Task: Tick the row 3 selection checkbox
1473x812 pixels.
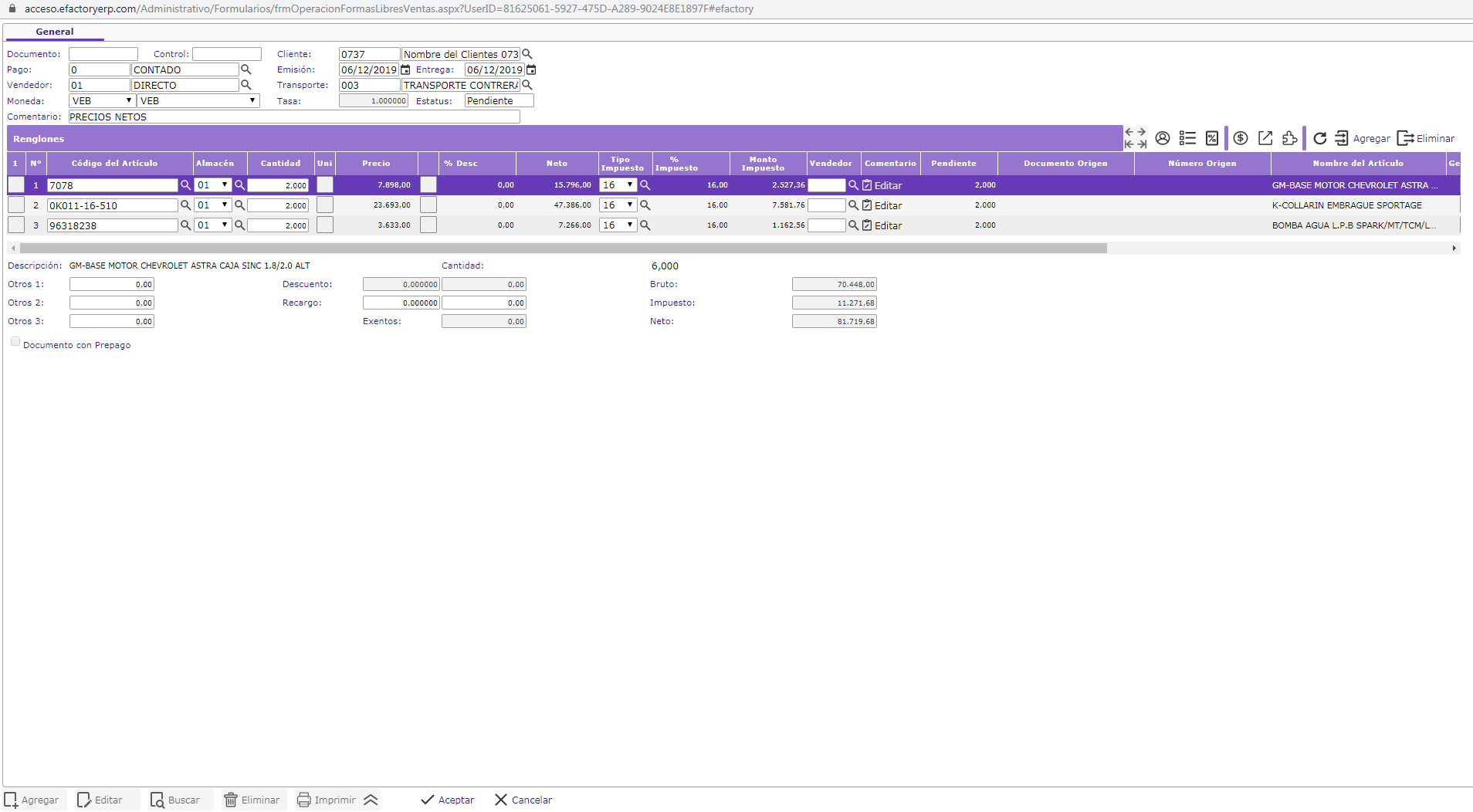Action: pyautogui.click(x=16, y=225)
